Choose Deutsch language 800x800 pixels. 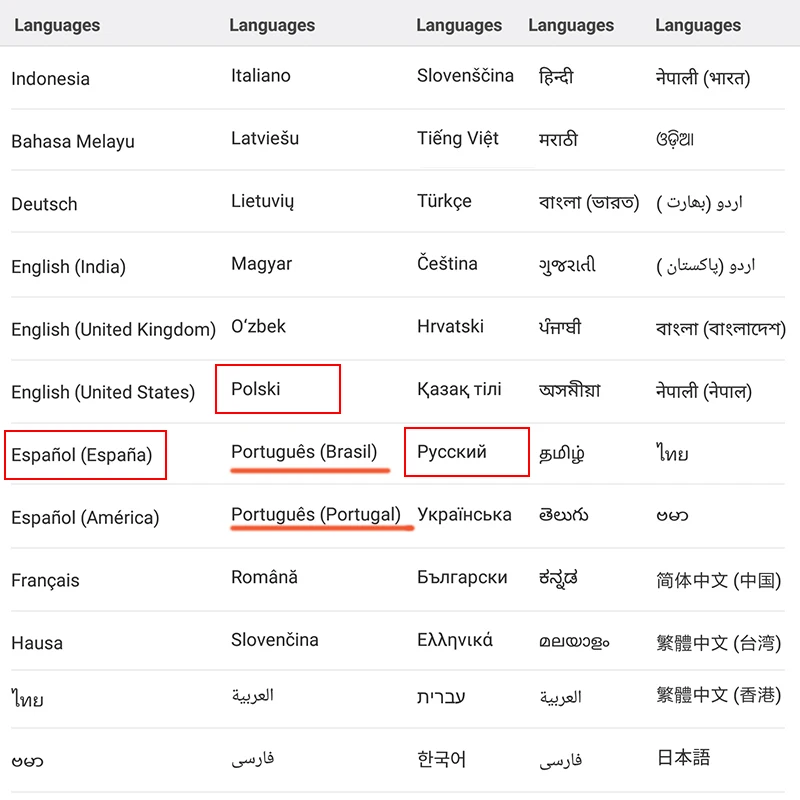(44, 204)
